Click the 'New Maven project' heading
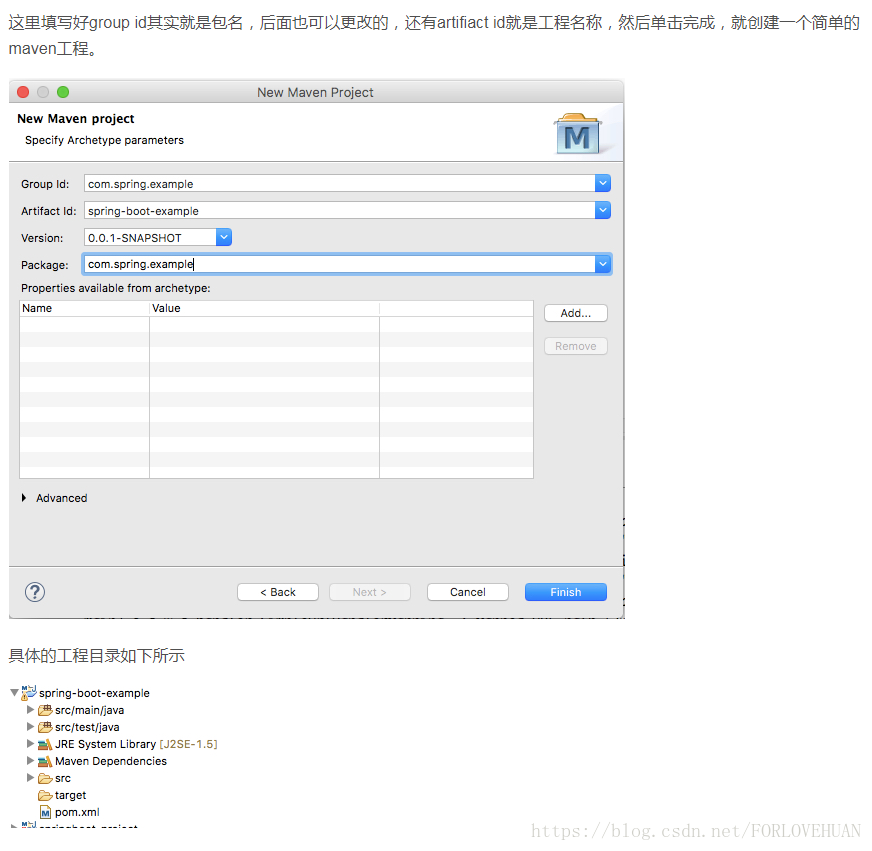872x851 pixels. pyautogui.click(x=76, y=118)
